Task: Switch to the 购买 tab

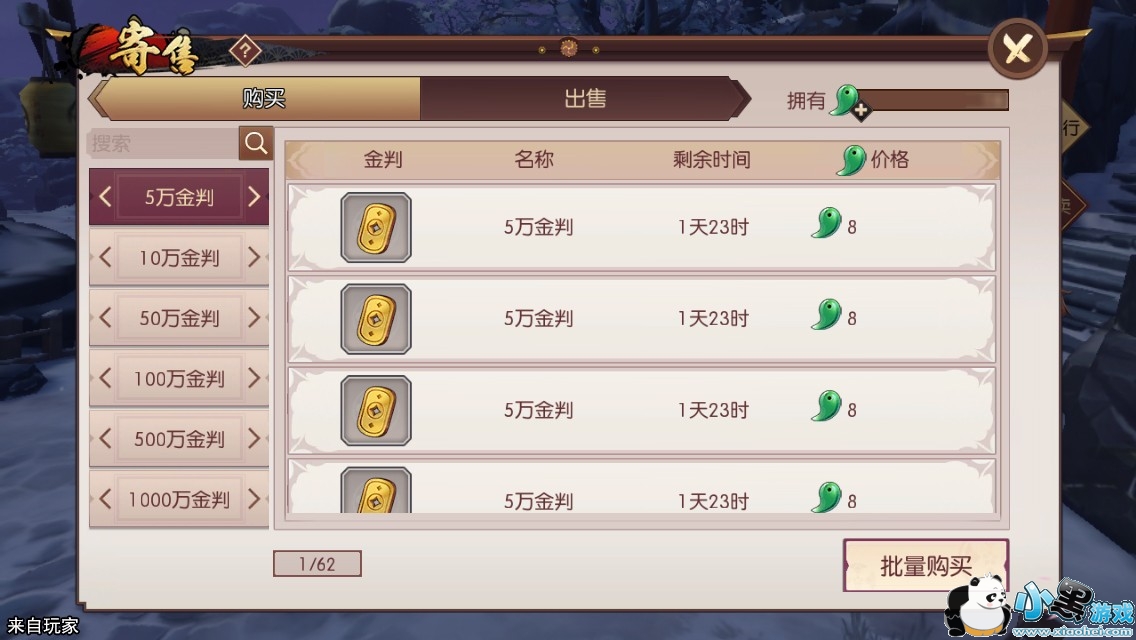Action: coord(263,99)
